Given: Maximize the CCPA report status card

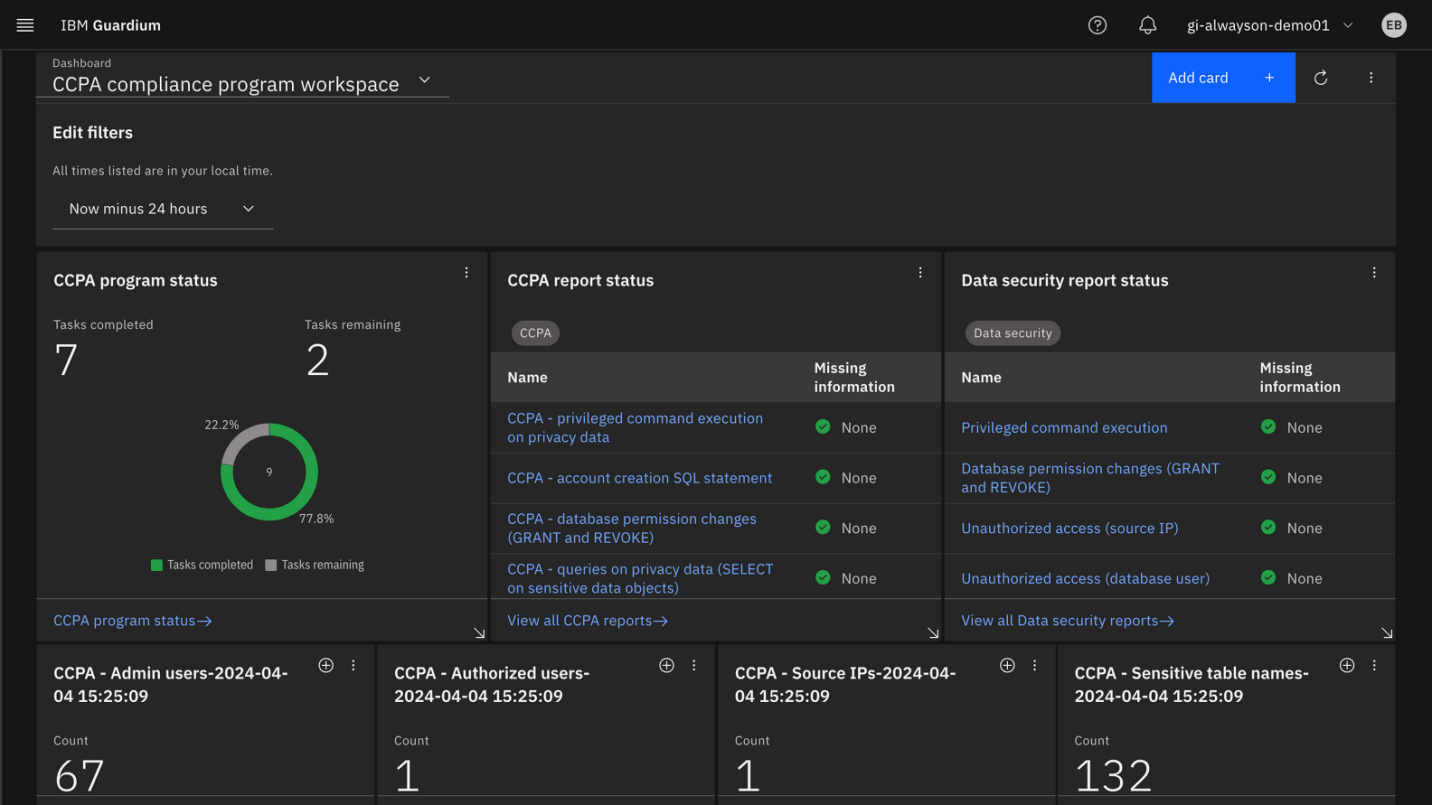Looking at the screenshot, I should [933, 631].
